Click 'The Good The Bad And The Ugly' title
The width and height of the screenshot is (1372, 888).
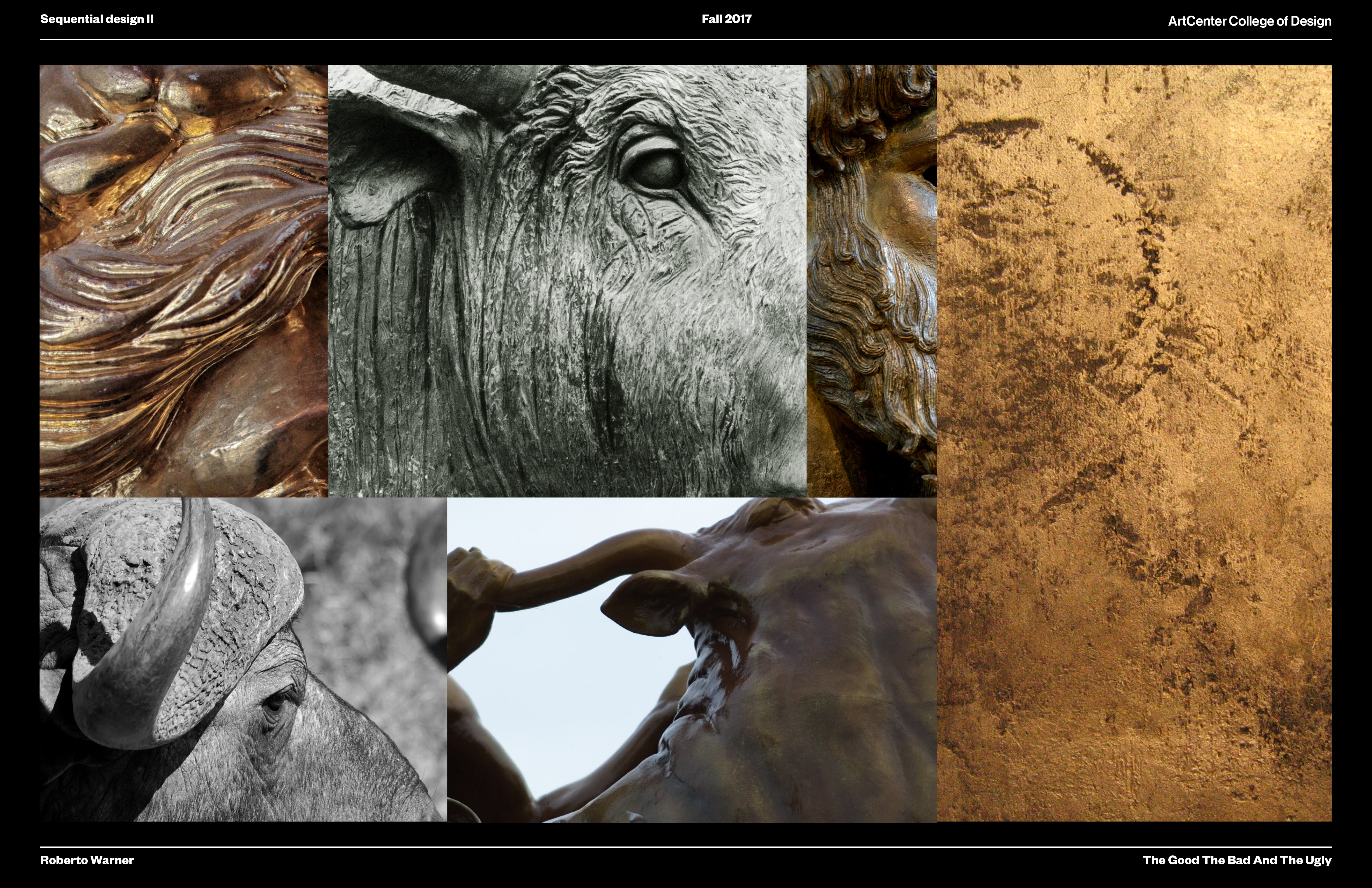1237,860
